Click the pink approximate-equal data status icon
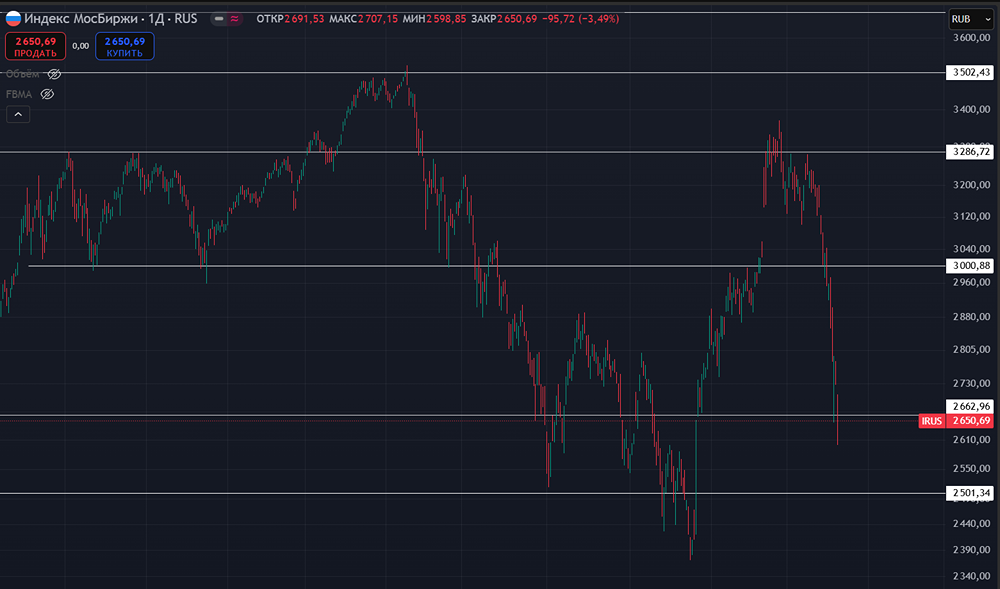 click(x=235, y=19)
